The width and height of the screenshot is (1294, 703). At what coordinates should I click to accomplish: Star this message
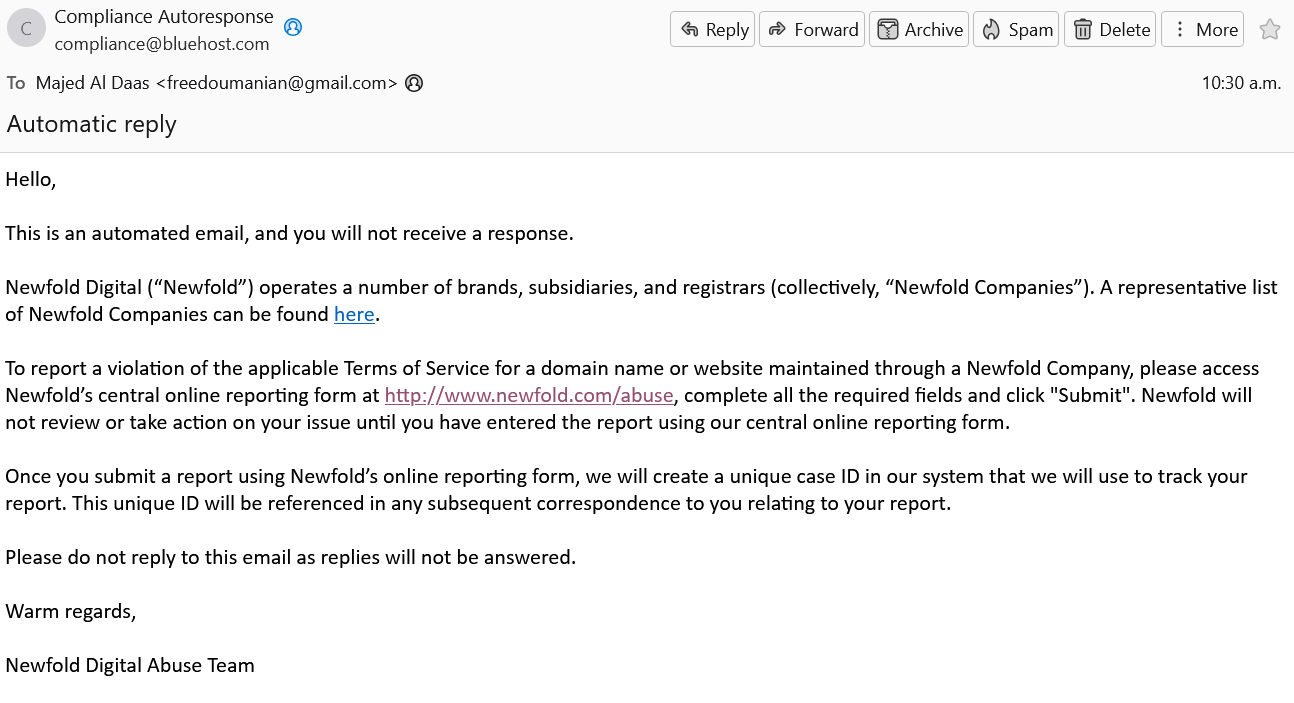(x=1269, y=30)
